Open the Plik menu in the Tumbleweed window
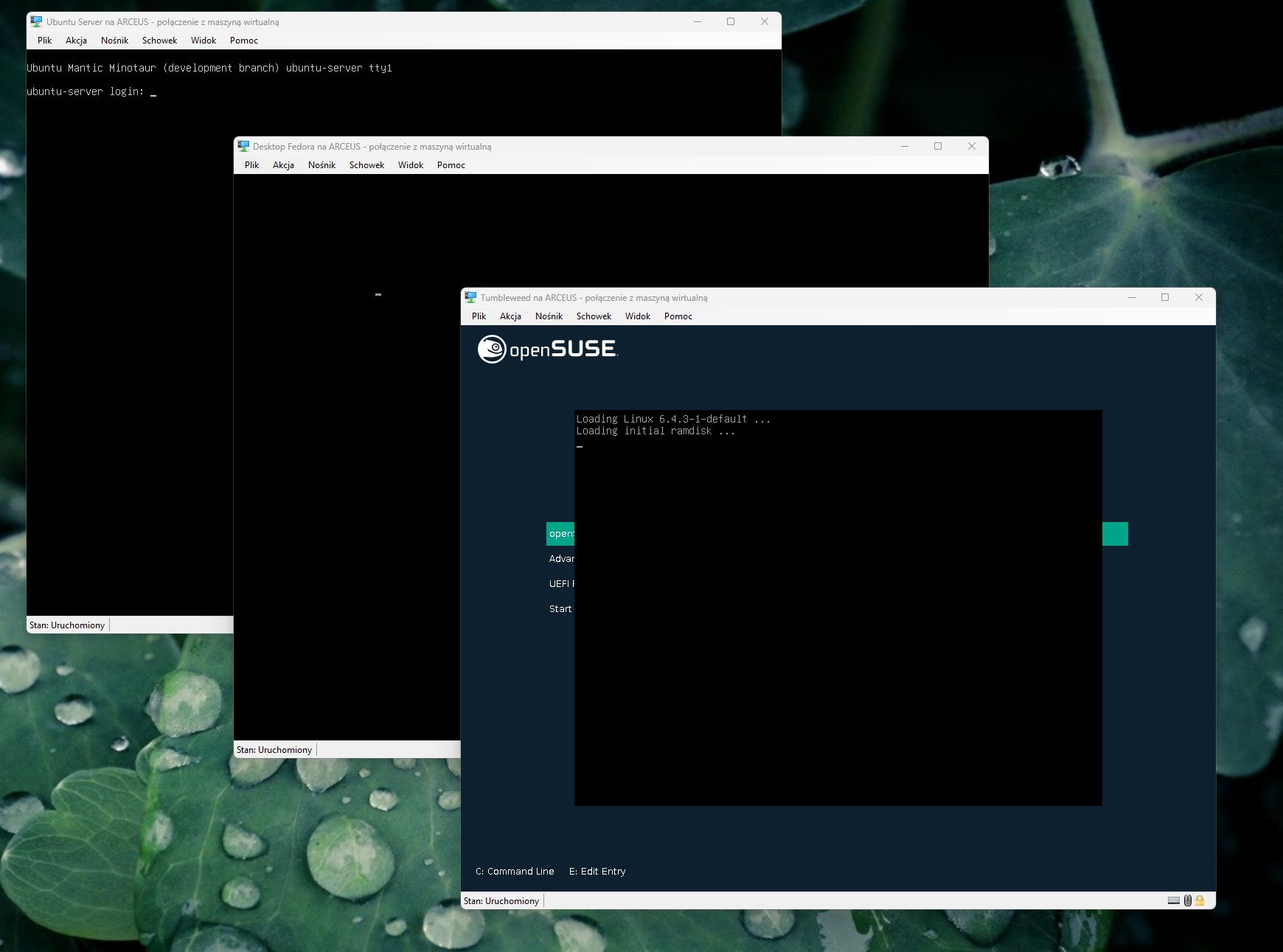The height and width of the screenshot is (952, 1283). tap(479, 316)
